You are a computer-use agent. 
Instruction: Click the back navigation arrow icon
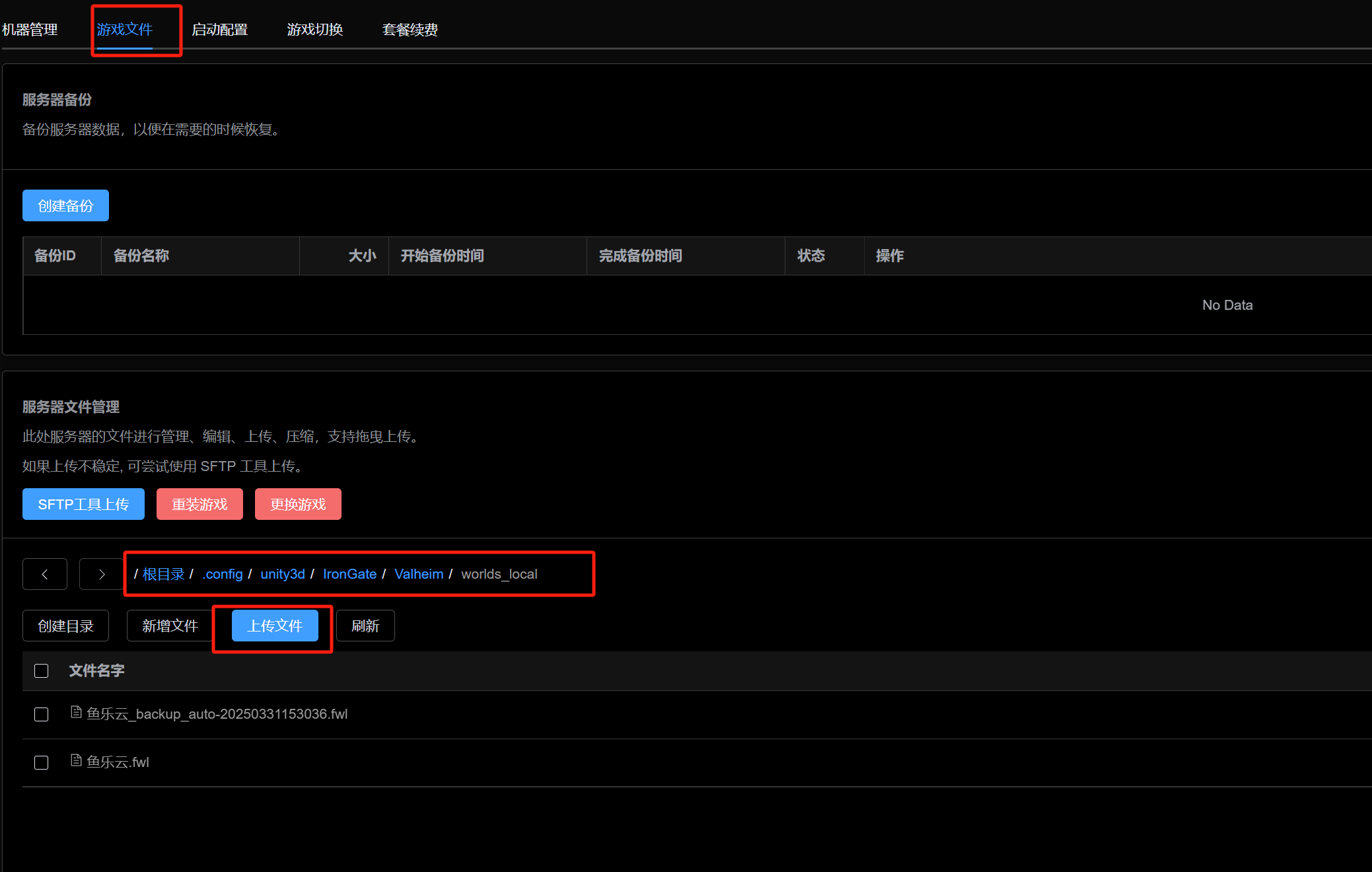click(45, 574)
